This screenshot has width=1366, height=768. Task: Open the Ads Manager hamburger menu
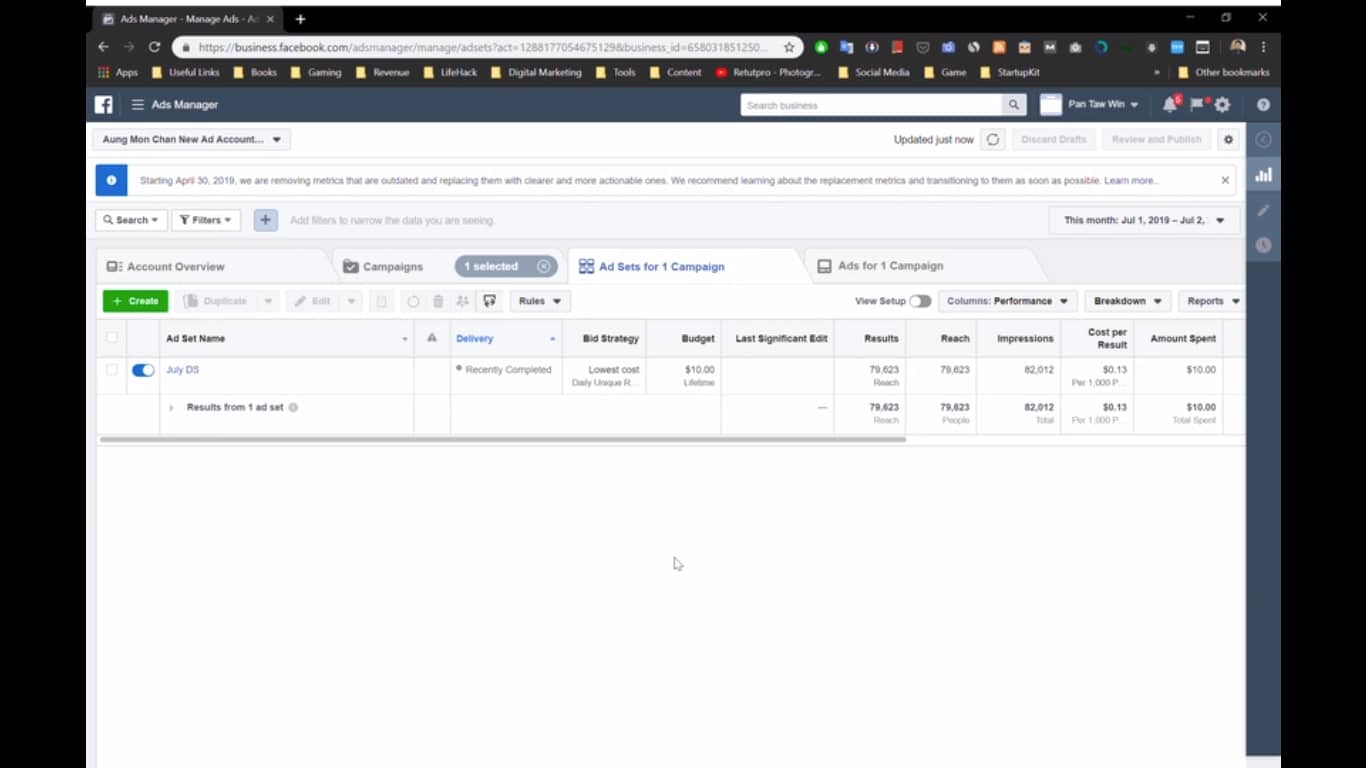pos(138,104)
